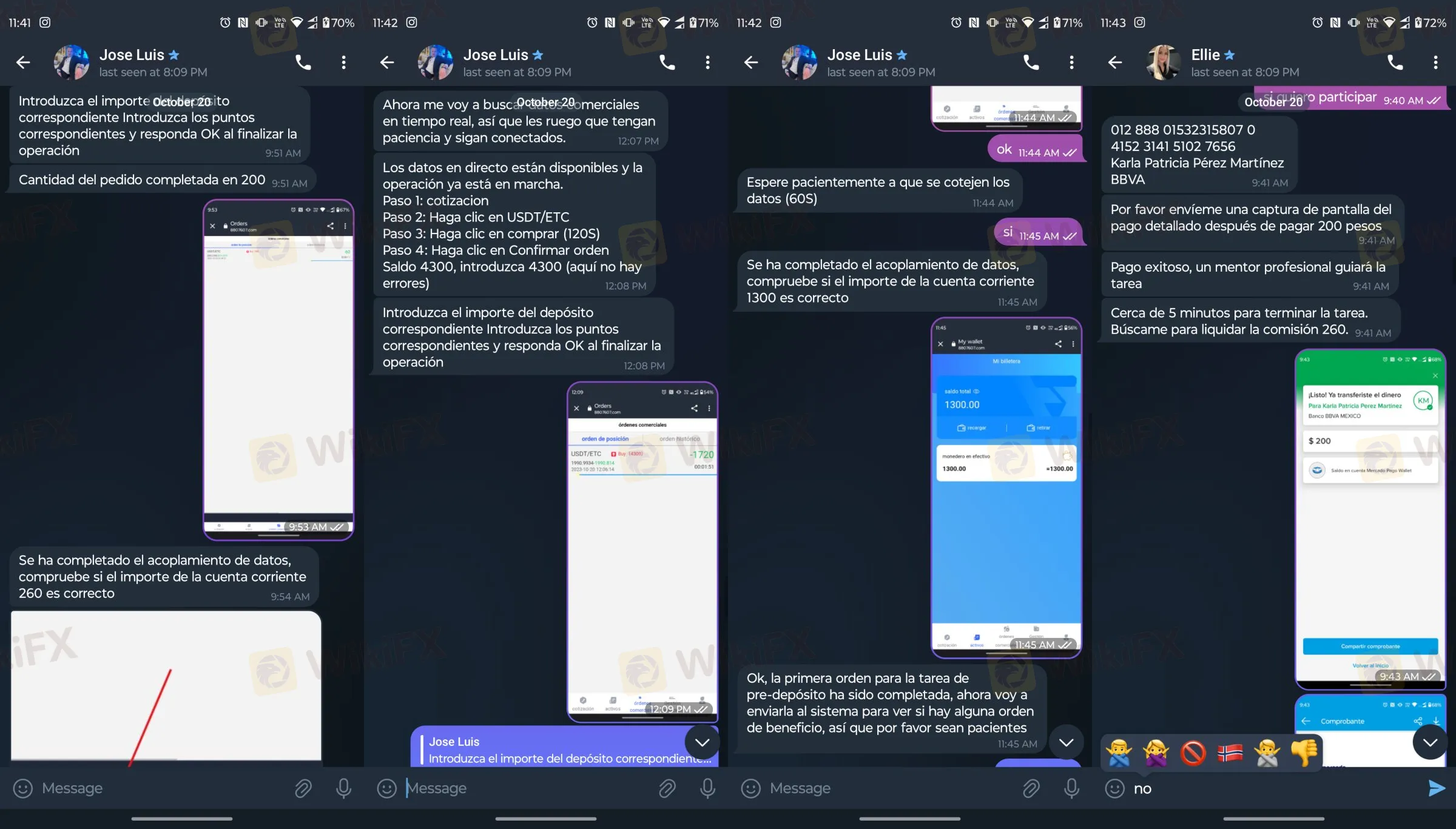Send the typed "no" message to Ellie
The height and width of the screenshot is (829, 1456).
coord(1437,788)
